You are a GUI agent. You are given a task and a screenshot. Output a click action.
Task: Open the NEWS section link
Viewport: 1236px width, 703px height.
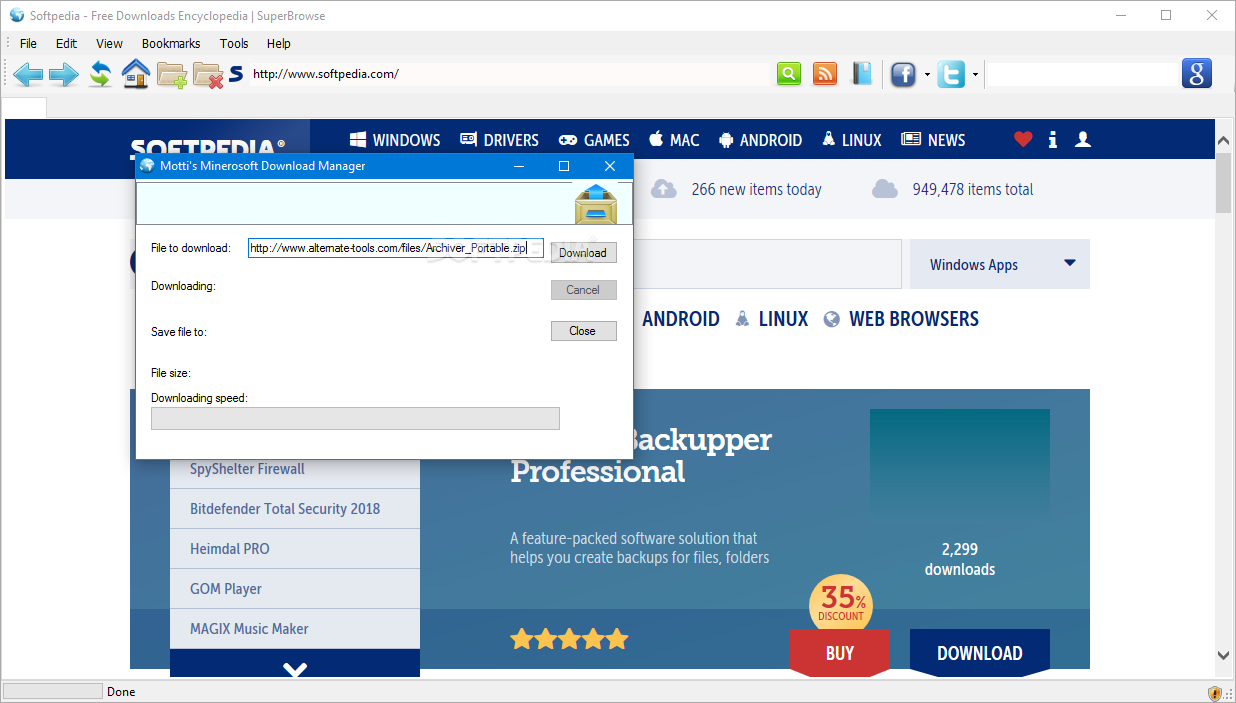[x=933, y=140]
